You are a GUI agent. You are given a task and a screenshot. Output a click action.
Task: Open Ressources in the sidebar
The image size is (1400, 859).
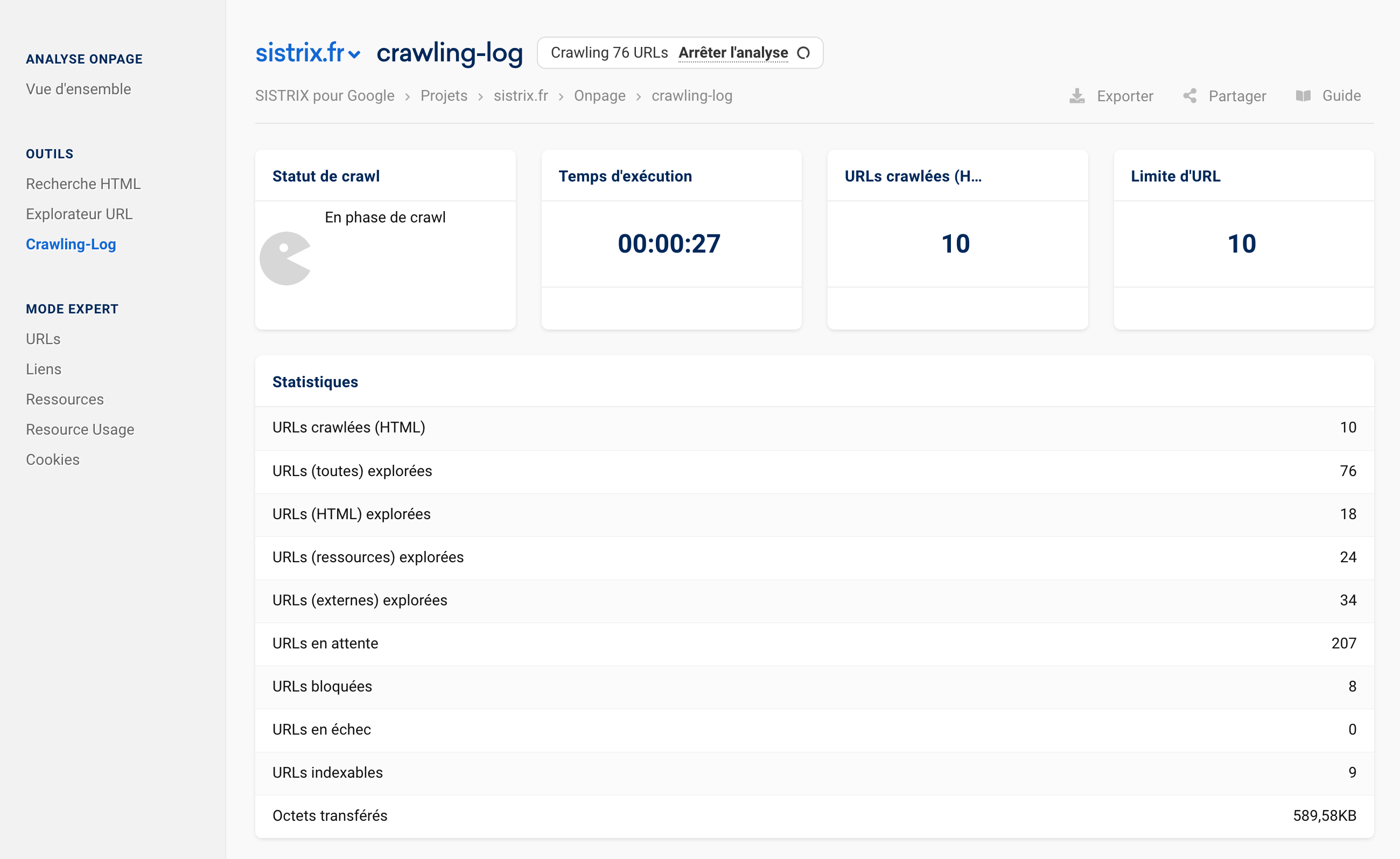65,400
